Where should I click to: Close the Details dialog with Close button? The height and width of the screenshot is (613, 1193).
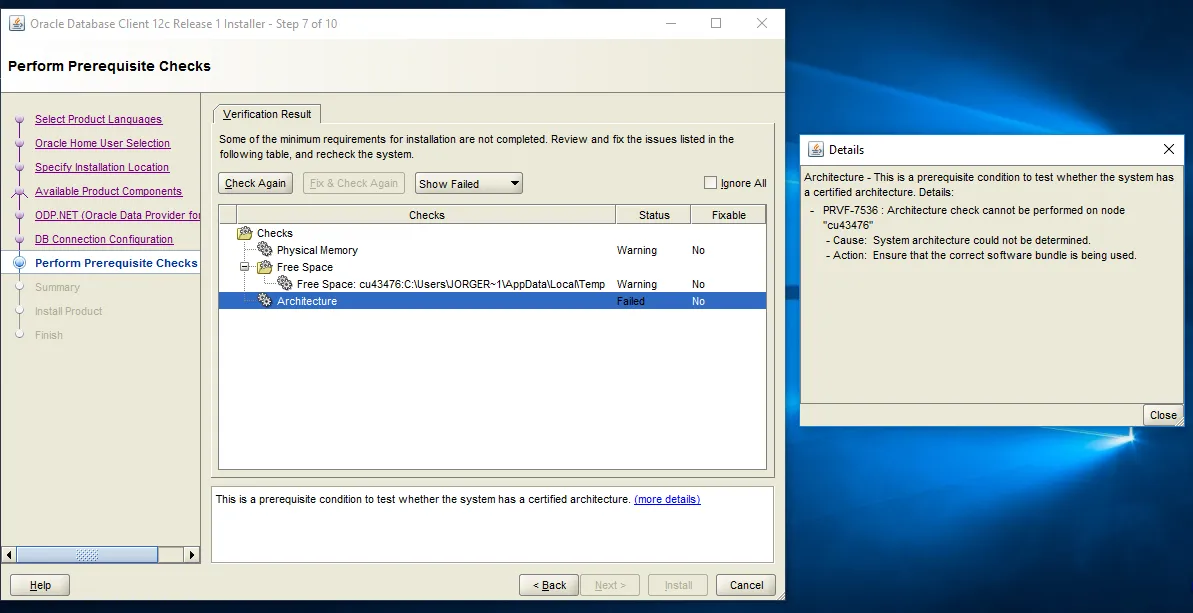coord(1163,414)
